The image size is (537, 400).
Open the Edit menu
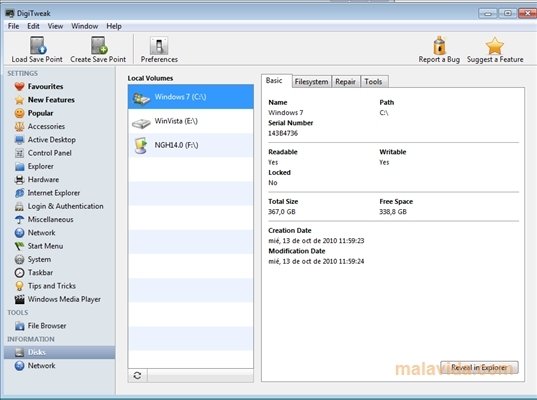pos(33,26)
